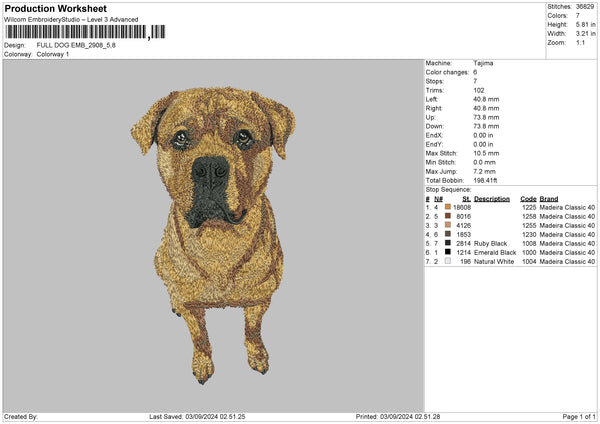Select the Machine value Tajima

coord(484,63)
